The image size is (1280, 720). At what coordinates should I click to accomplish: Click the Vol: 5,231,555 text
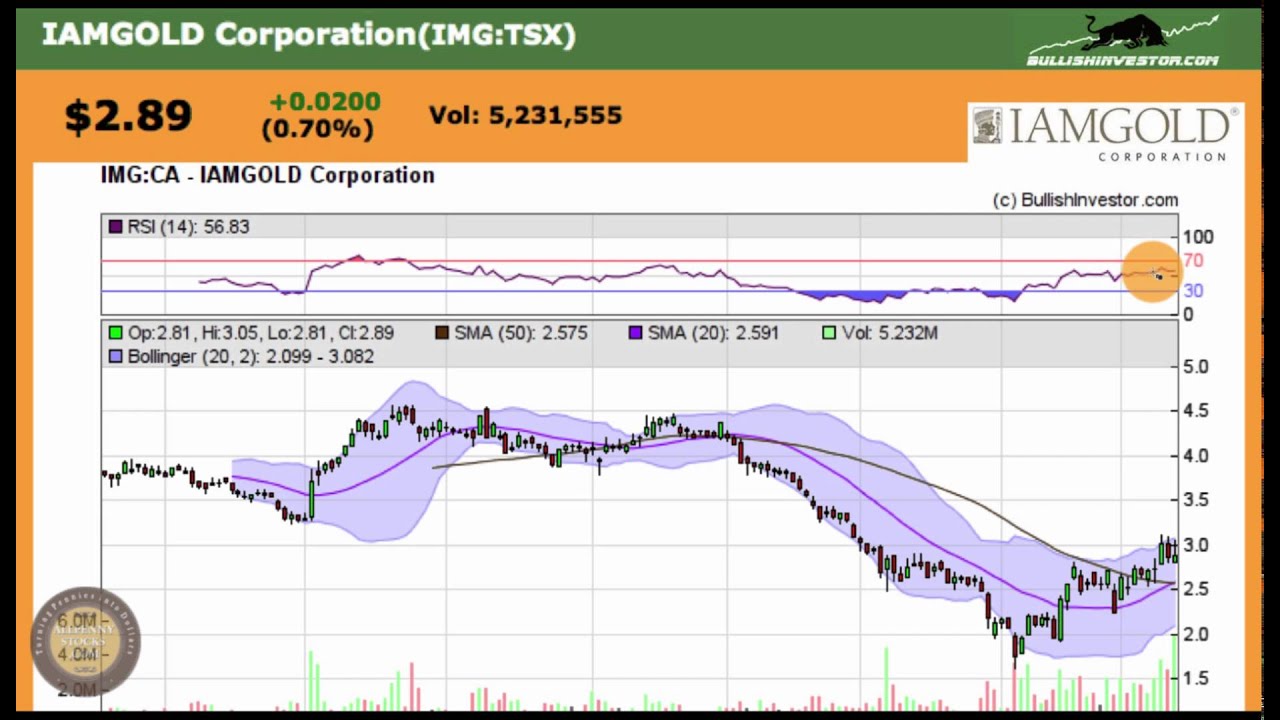click(526, 116)
